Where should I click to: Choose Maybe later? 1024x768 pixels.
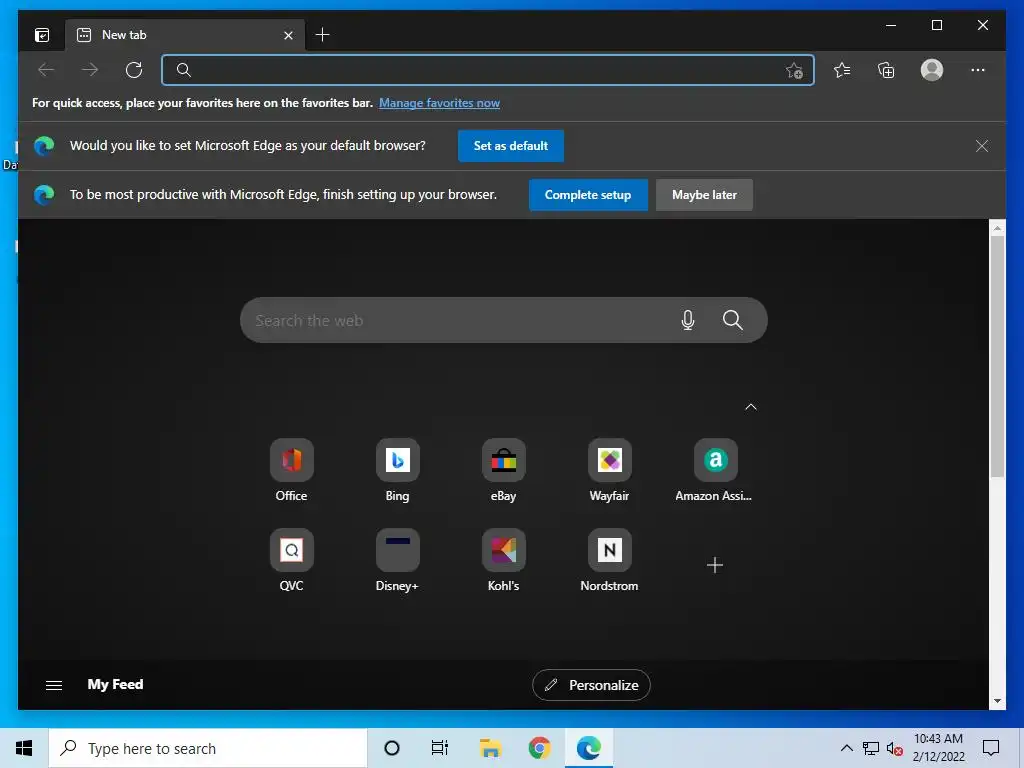pyautogui.click(x=704, y=195)
